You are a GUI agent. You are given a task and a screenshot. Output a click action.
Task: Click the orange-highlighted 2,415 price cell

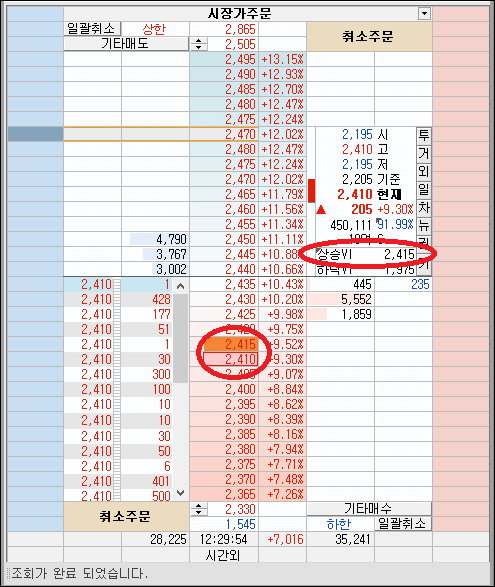click(230, 344)
